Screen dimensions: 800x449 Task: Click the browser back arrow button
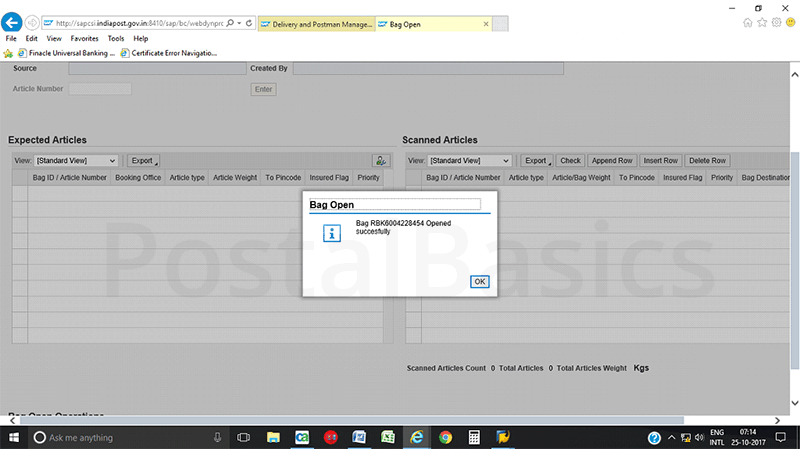coord(14,22)
